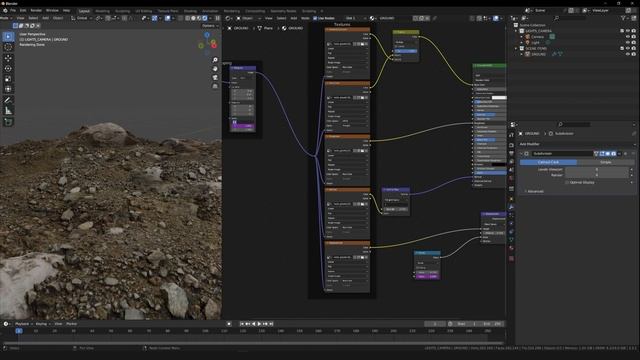Select Simple subdivision type button
The height and width of the screenshot is (360, 640).
pos(606,162)
